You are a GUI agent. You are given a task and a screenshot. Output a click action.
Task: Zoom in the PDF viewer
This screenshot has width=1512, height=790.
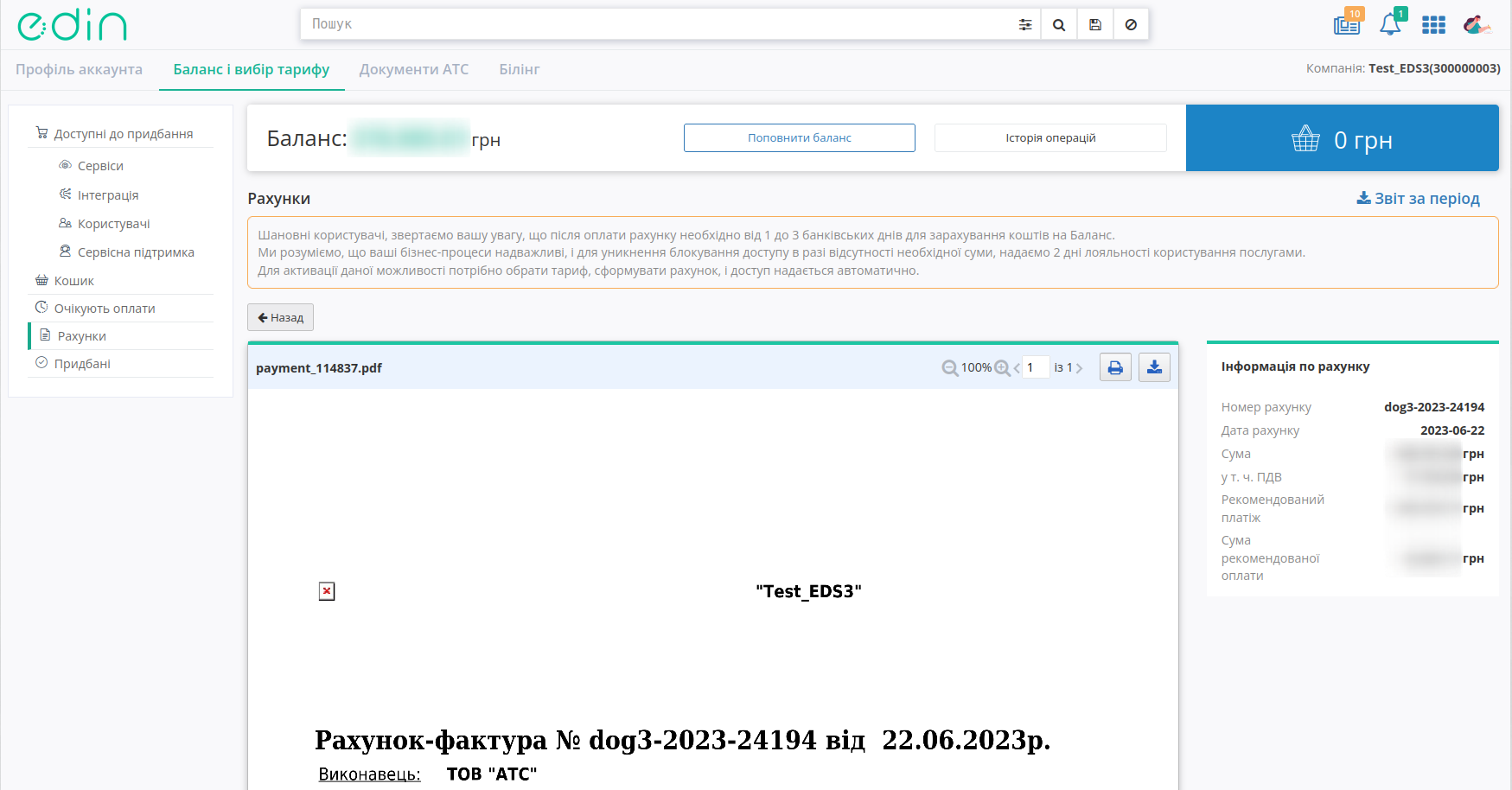tap(1002, 368)
